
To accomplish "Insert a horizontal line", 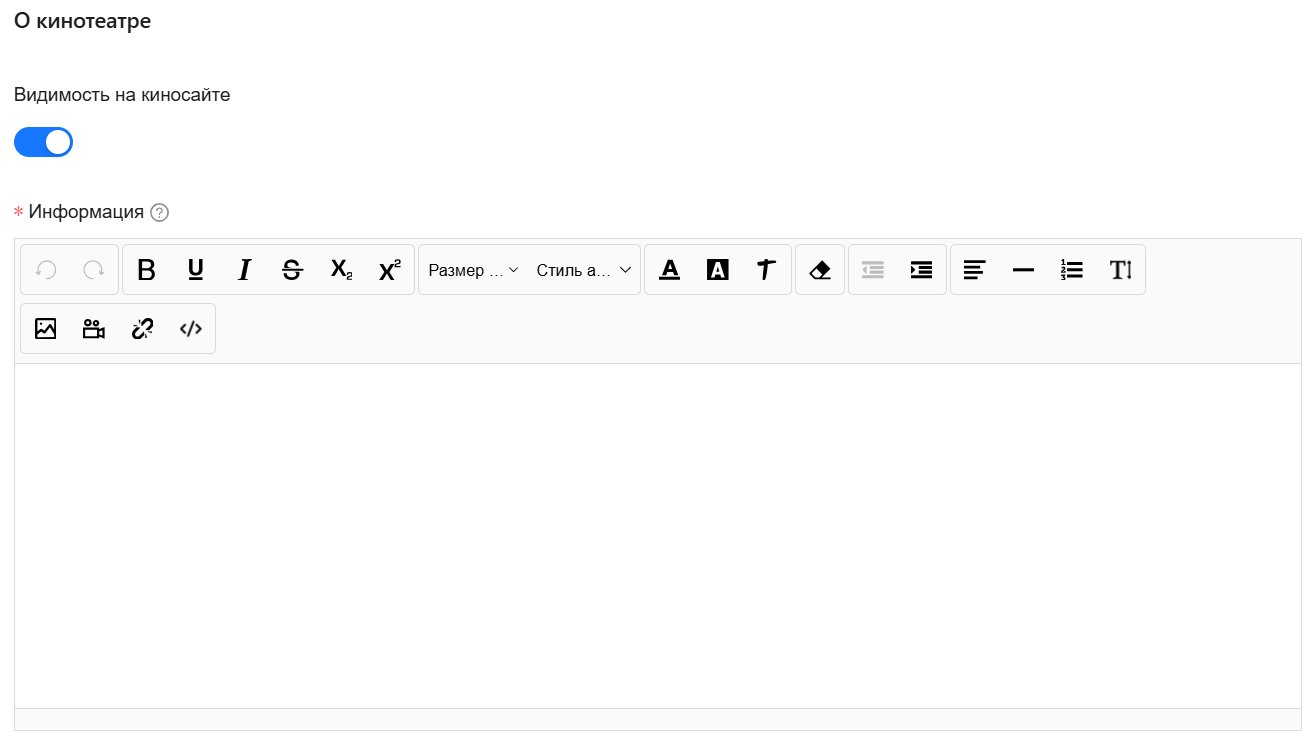I will 1023,270.
